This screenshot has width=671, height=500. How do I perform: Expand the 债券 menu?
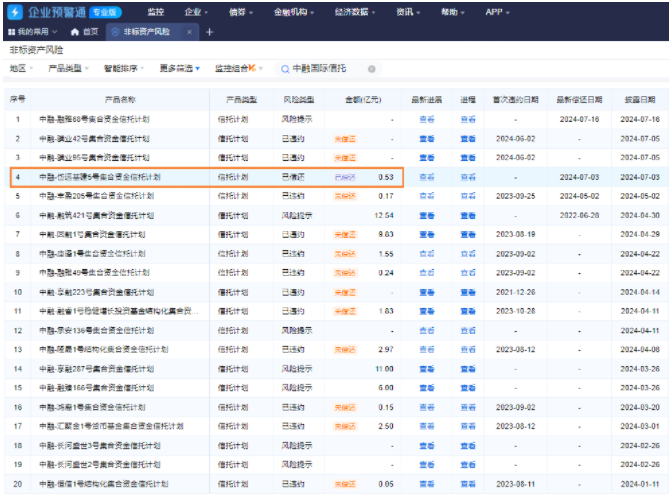point(241,12)
